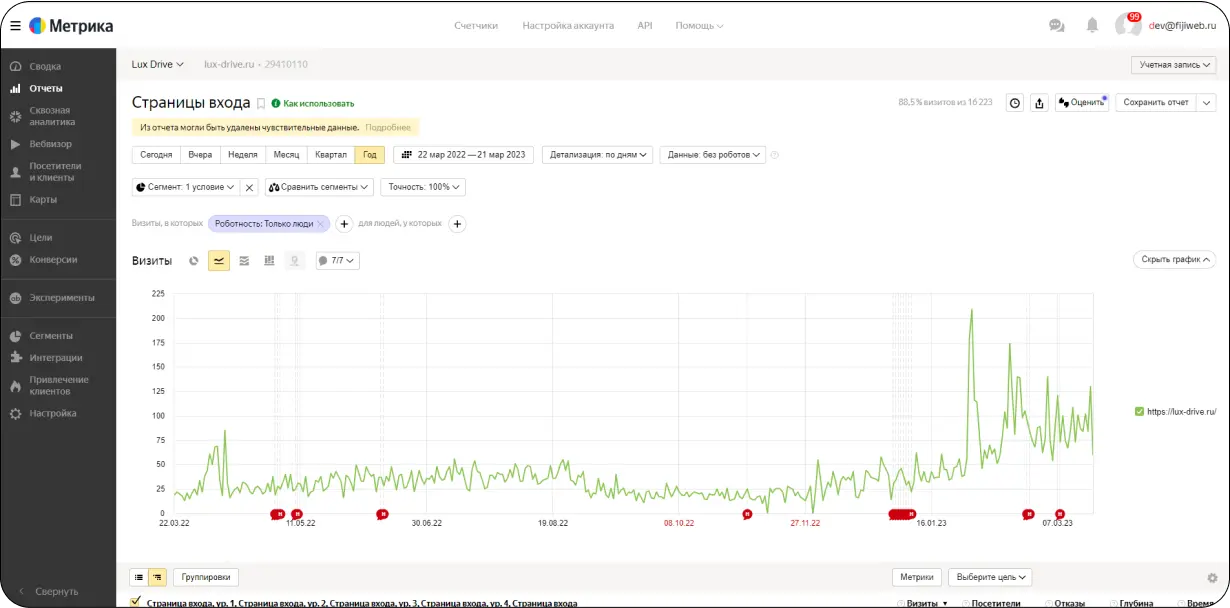Select the Месяц period
1230x608 pixels.
click(286, 155)
